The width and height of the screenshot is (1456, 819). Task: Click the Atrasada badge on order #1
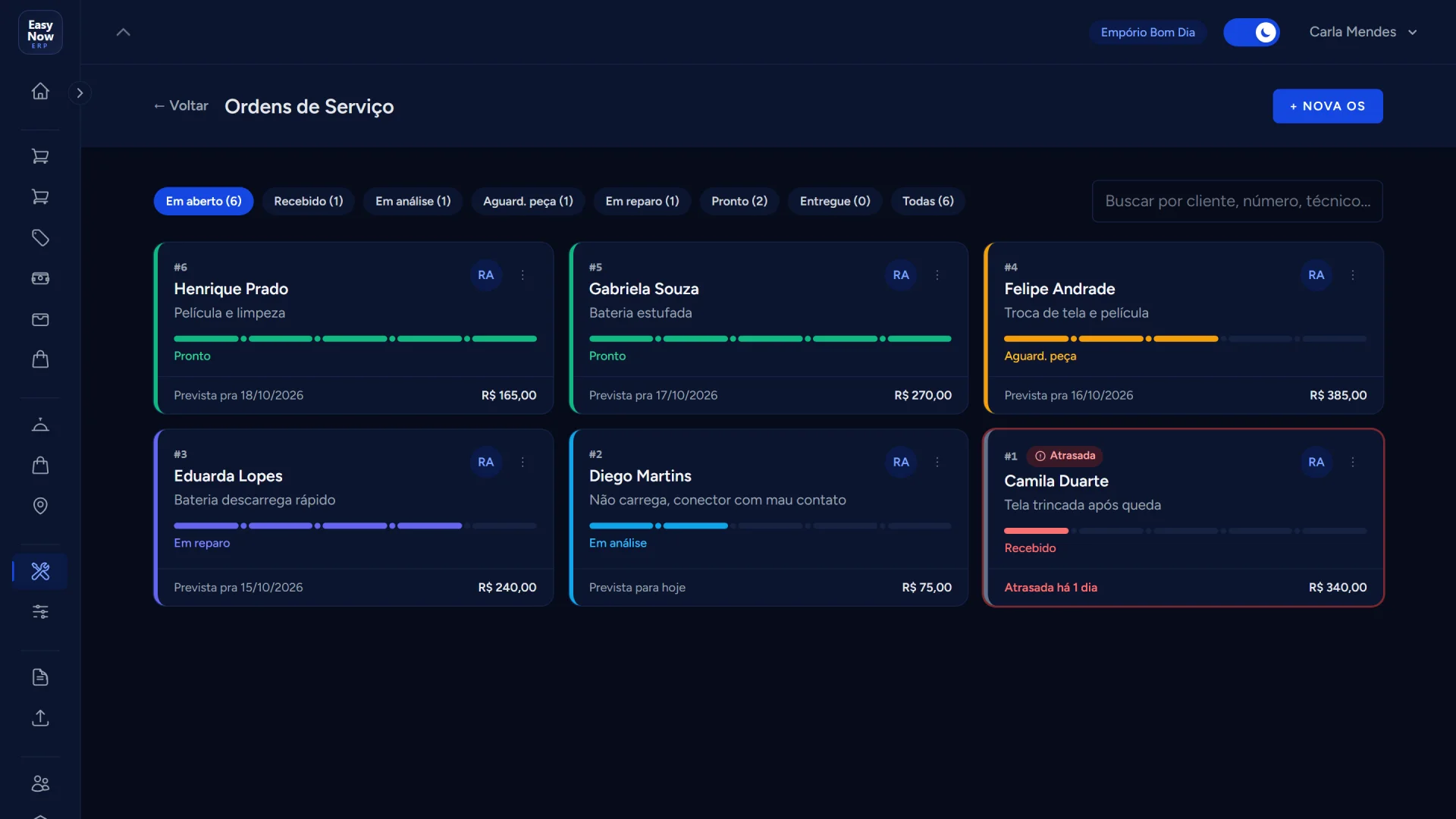point(1065,456)
